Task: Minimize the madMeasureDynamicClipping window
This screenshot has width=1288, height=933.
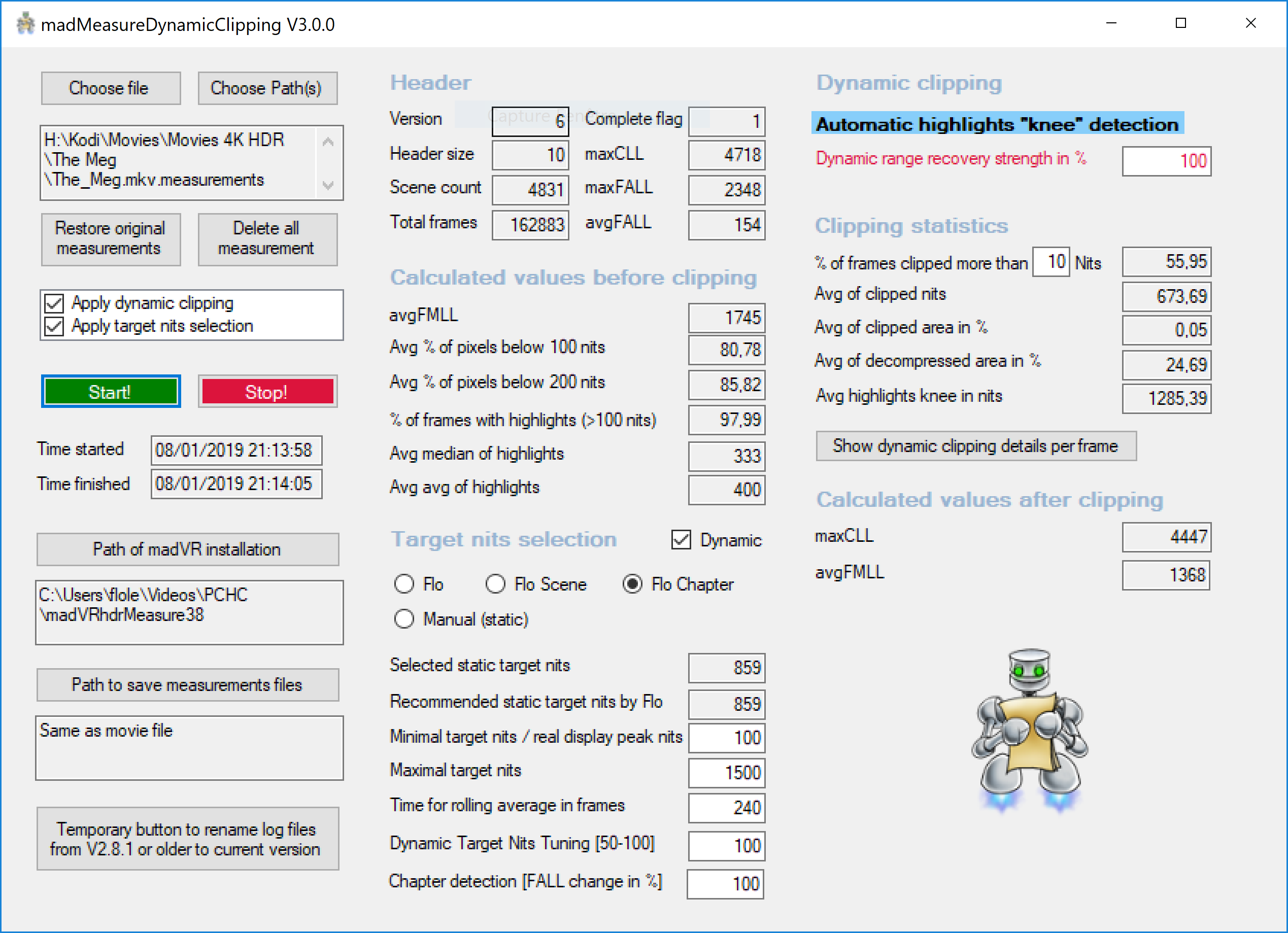Action: (1111, 23)
